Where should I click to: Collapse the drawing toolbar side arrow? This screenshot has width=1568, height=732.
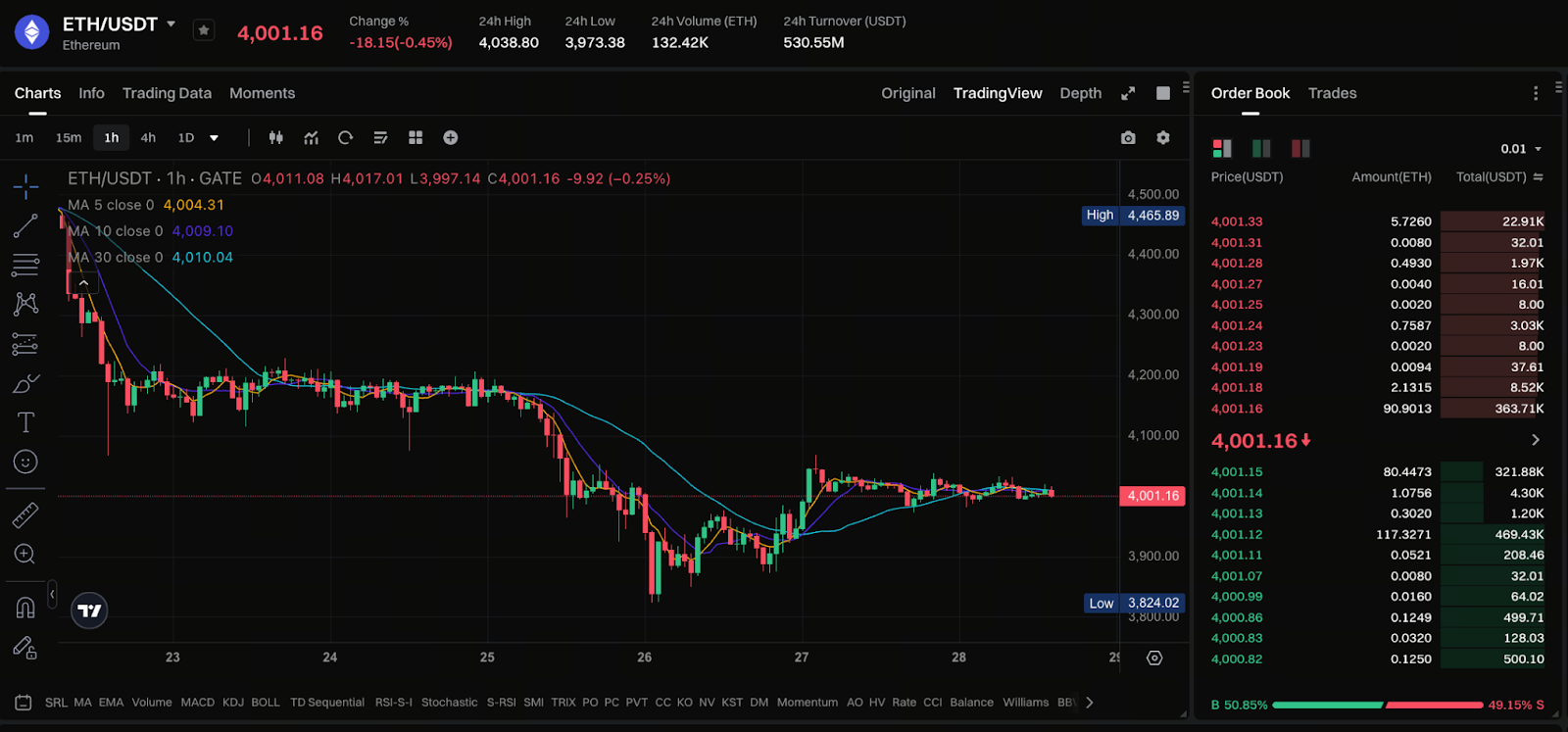pos(52,594)
